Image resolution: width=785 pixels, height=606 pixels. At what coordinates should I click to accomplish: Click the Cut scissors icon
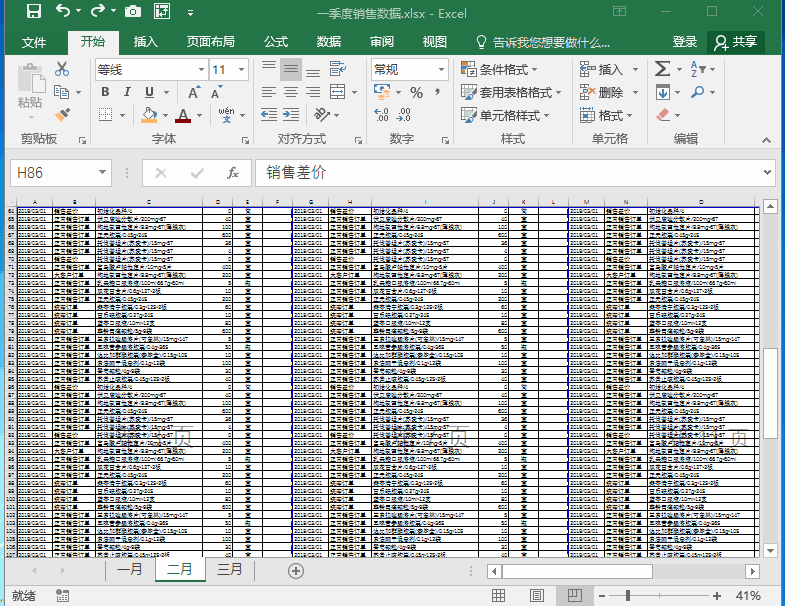pos(62,69)
